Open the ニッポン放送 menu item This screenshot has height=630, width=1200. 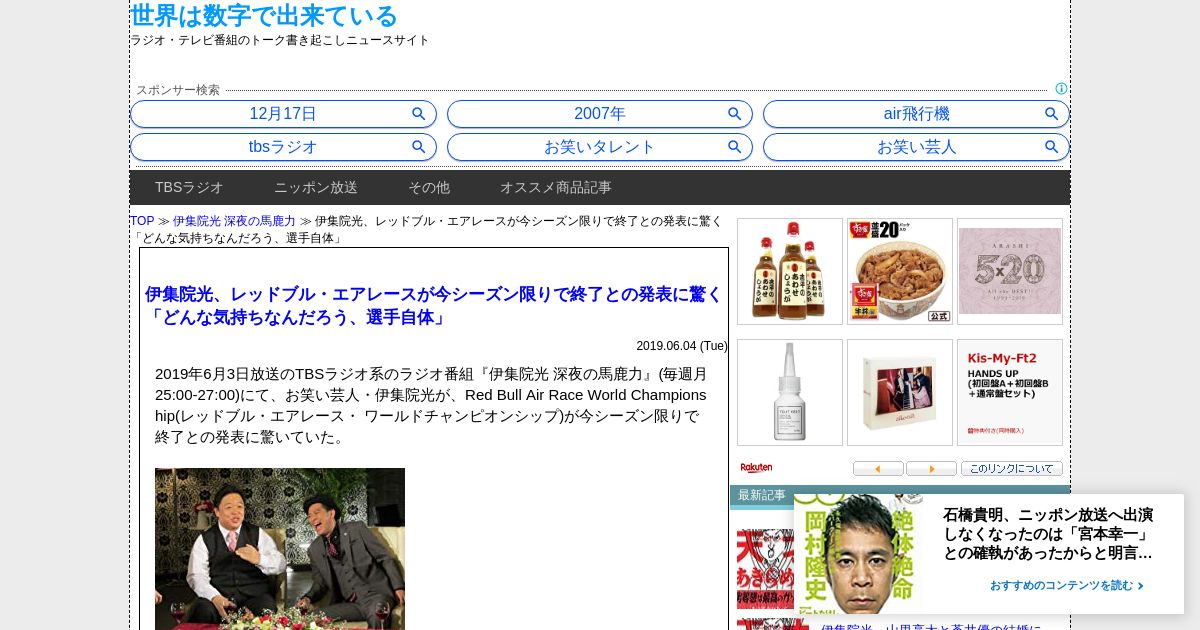[316, 187]
